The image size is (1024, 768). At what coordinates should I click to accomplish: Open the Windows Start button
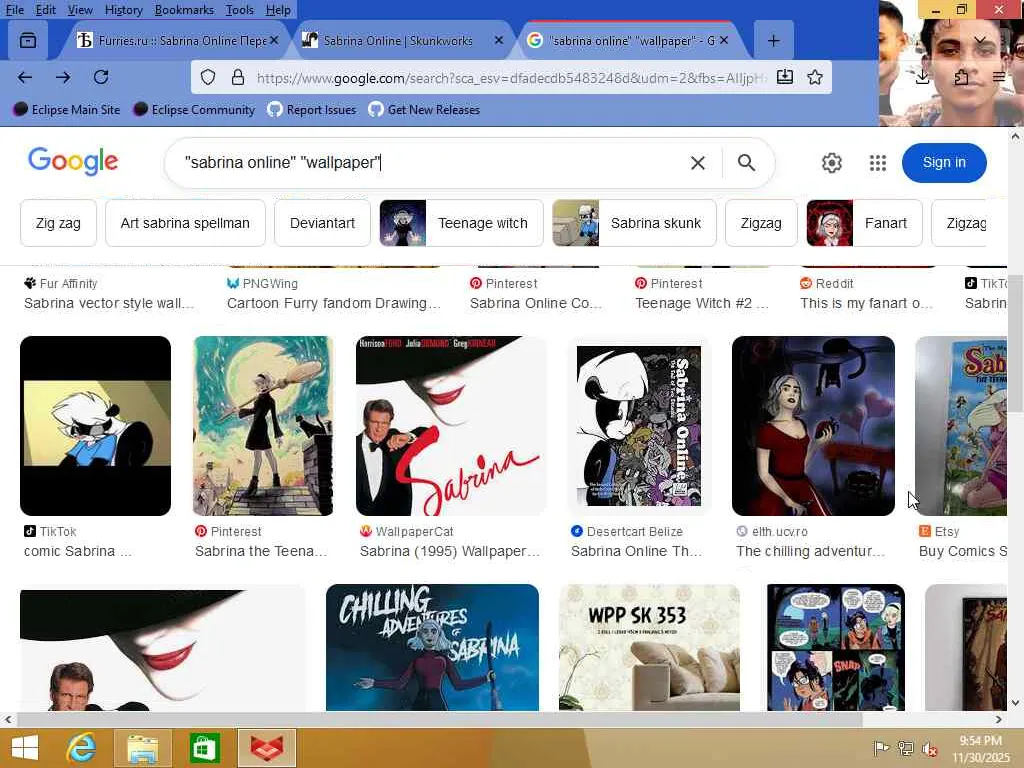click(x=25, y=748)
